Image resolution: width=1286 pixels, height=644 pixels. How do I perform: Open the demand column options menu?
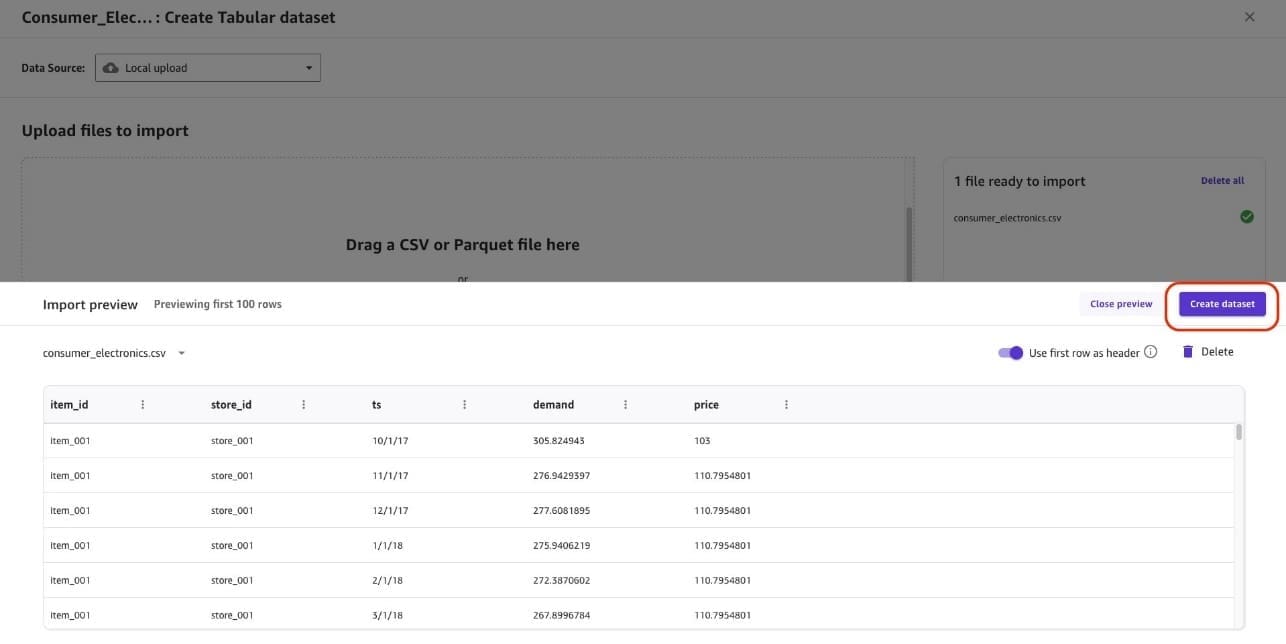point(625,404)
